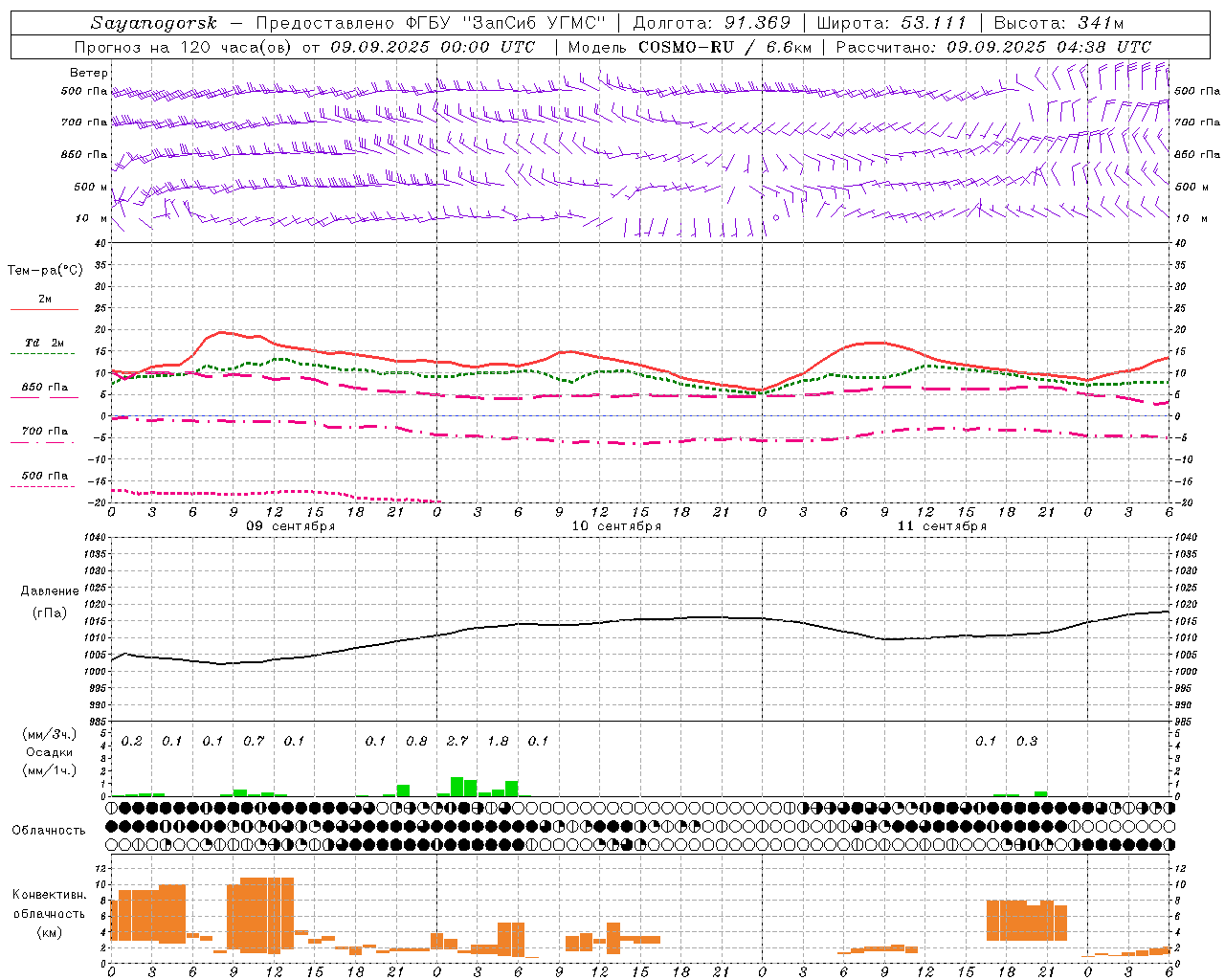Screen dimensions: 1225x980
Task: Click the Ветер panel label
Action: coord(89,73)
